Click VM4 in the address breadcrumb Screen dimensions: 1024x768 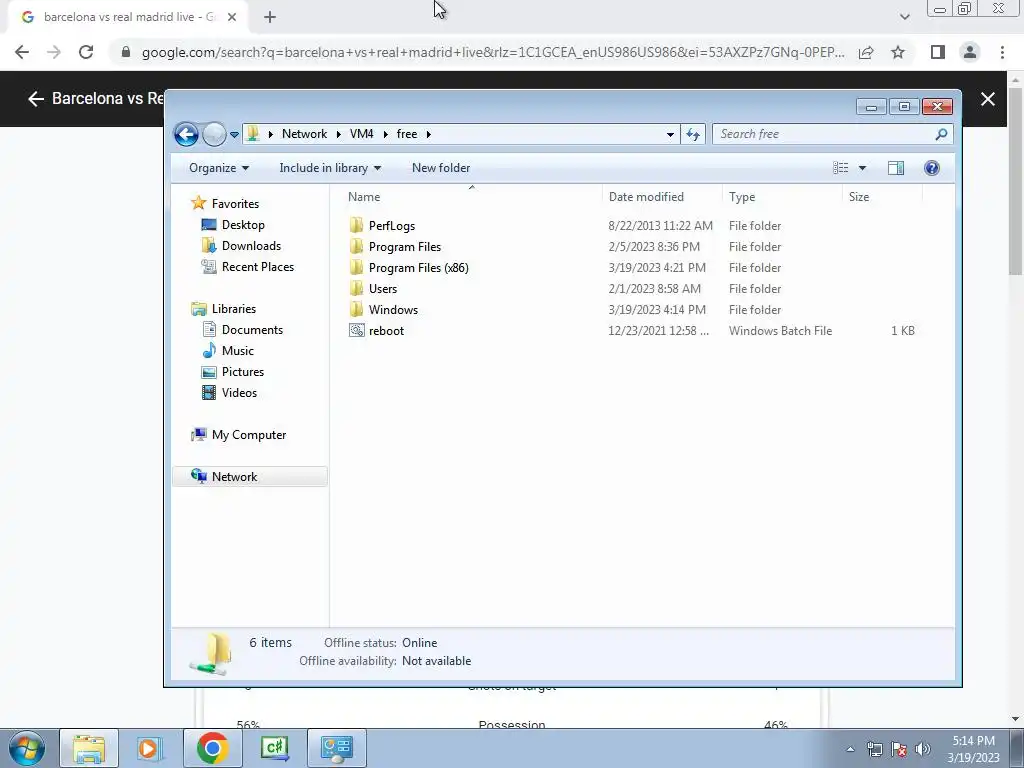coord(361,134)
